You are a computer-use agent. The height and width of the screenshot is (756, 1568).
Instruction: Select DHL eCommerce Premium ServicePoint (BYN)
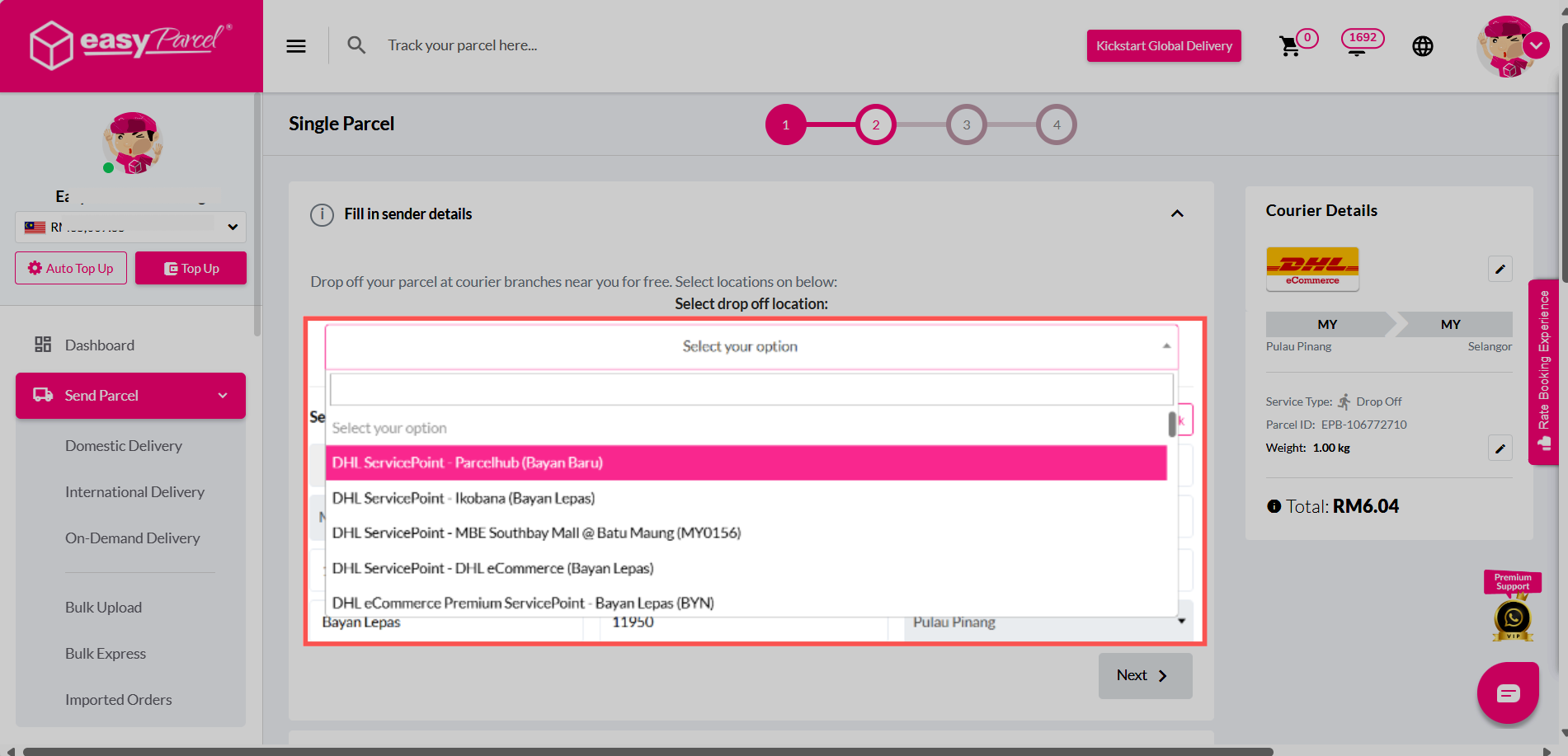746,603
